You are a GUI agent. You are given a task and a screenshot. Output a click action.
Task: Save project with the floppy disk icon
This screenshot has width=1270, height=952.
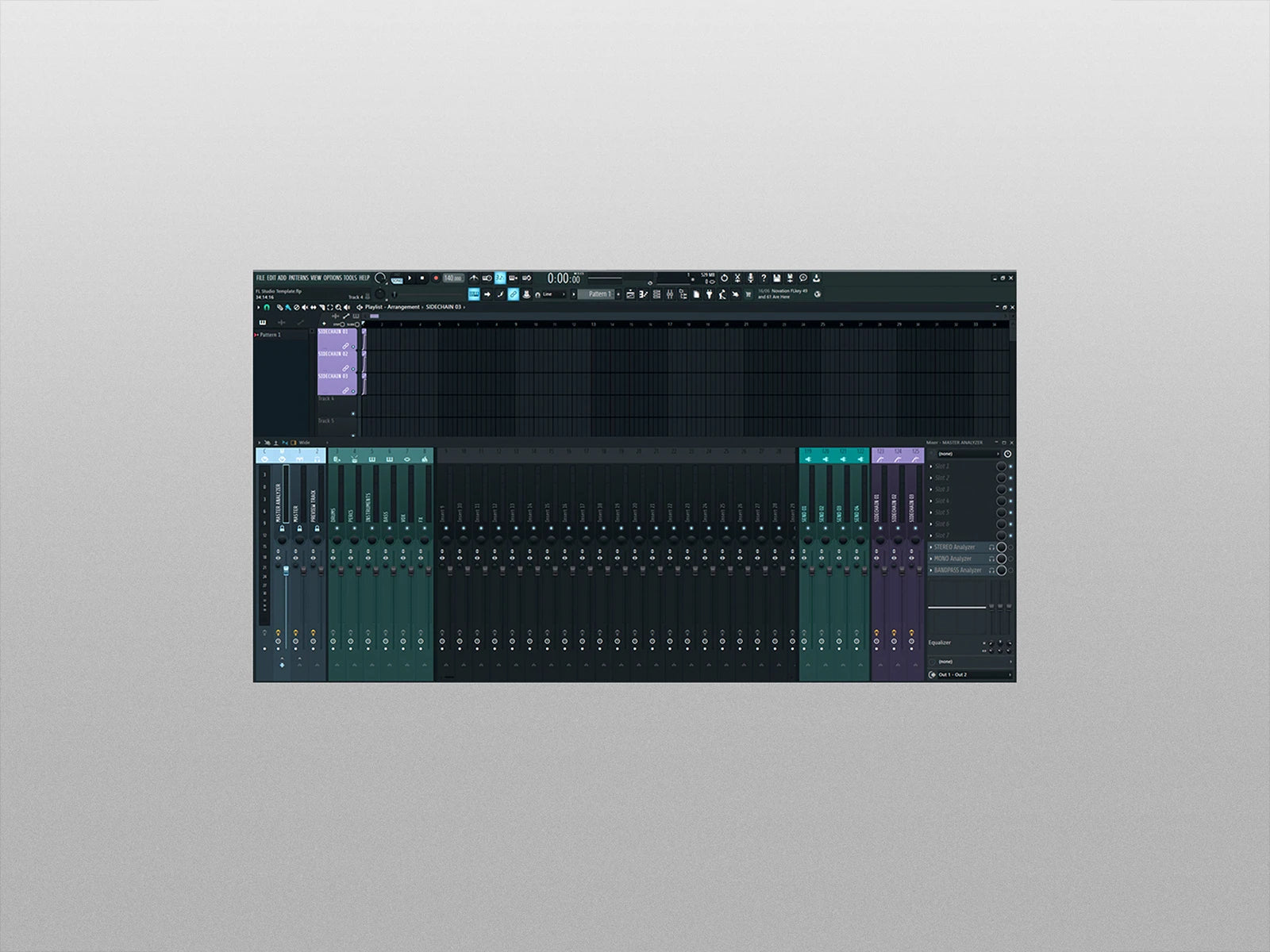point(777,278)
